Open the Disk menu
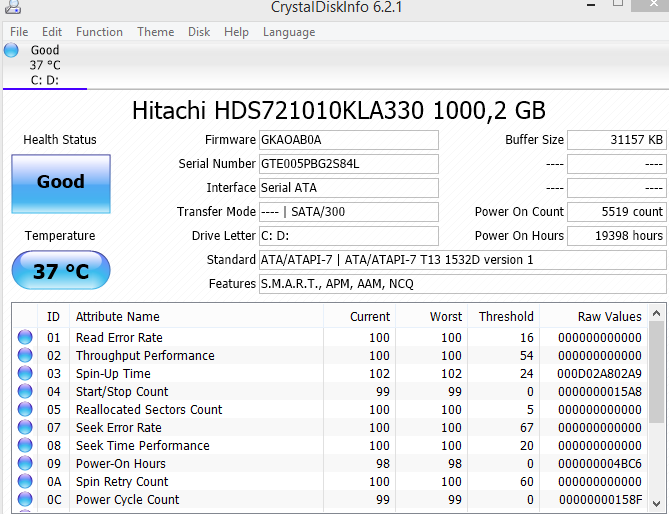This screenshot has height=514, width=669. tap(199, 32)
